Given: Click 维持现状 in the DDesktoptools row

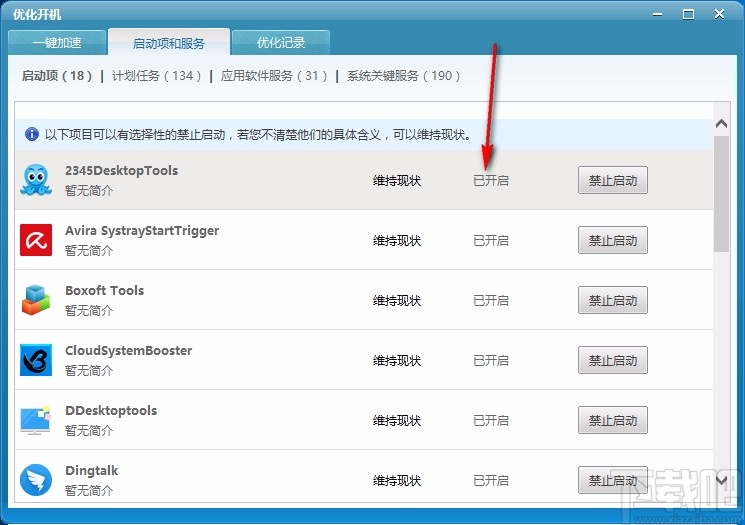Looking at the screenshot, I should tap(397, 420).
